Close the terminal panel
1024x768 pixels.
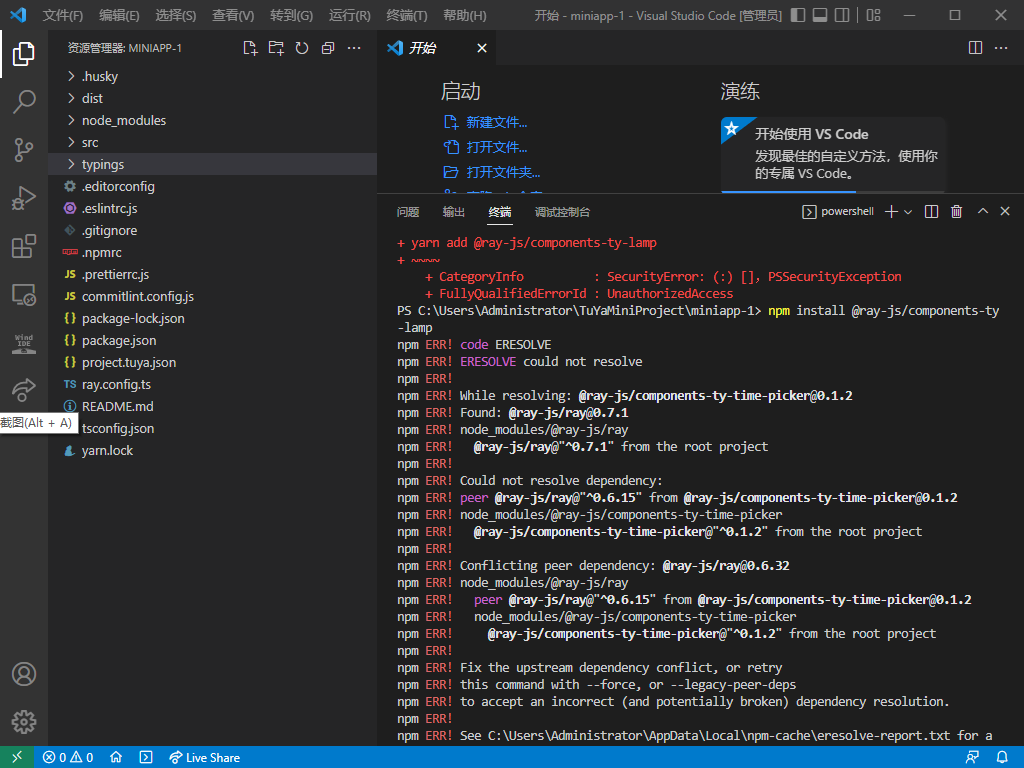click(x=1005, y=212)
